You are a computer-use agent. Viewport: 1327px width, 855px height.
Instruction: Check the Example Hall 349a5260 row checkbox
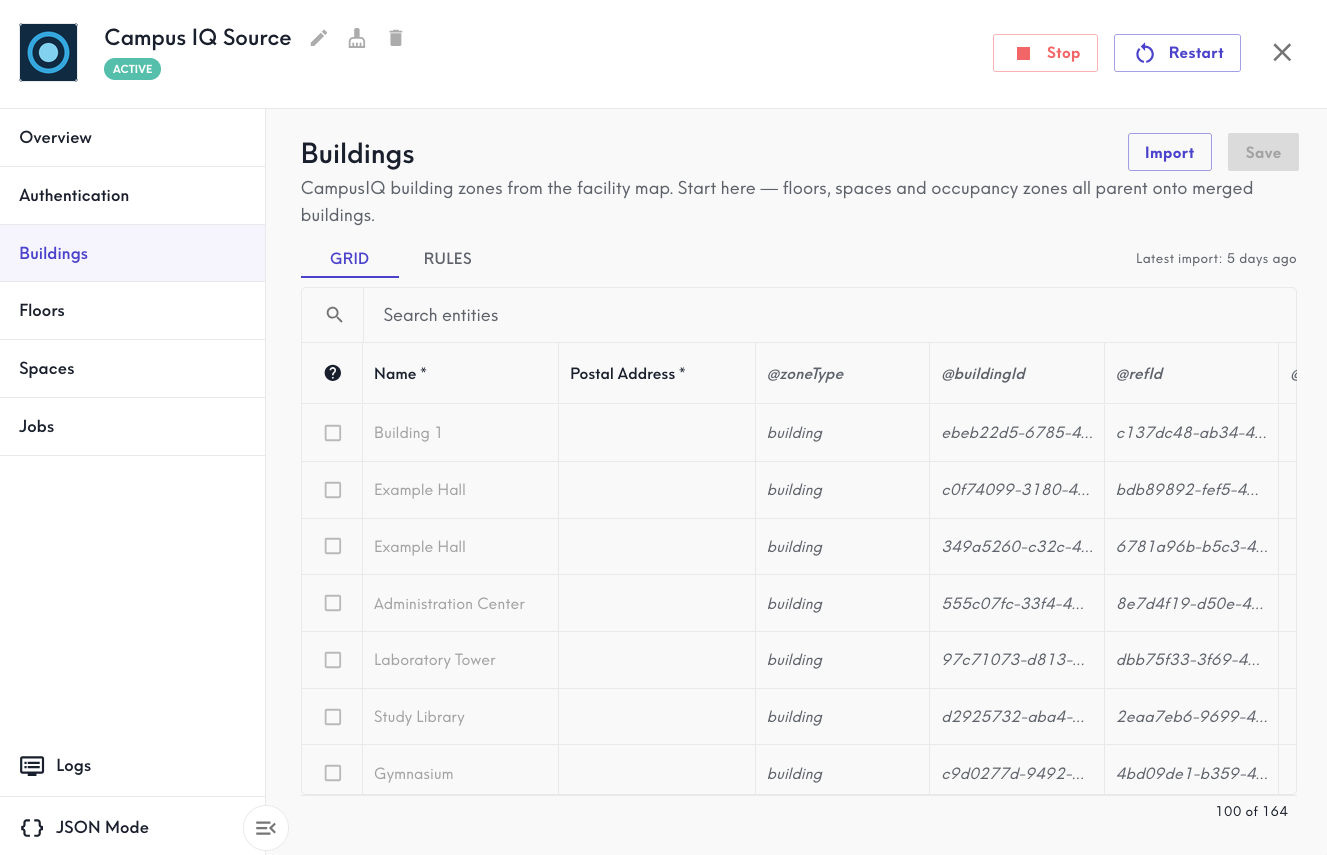pyautogui.click(x=333, y=546)
